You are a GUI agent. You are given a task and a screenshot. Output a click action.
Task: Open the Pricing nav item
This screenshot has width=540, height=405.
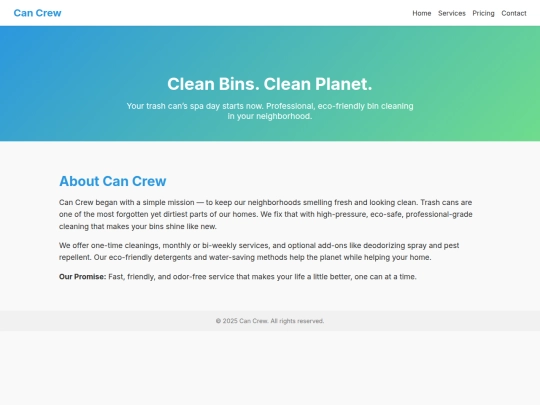(483, 13)
